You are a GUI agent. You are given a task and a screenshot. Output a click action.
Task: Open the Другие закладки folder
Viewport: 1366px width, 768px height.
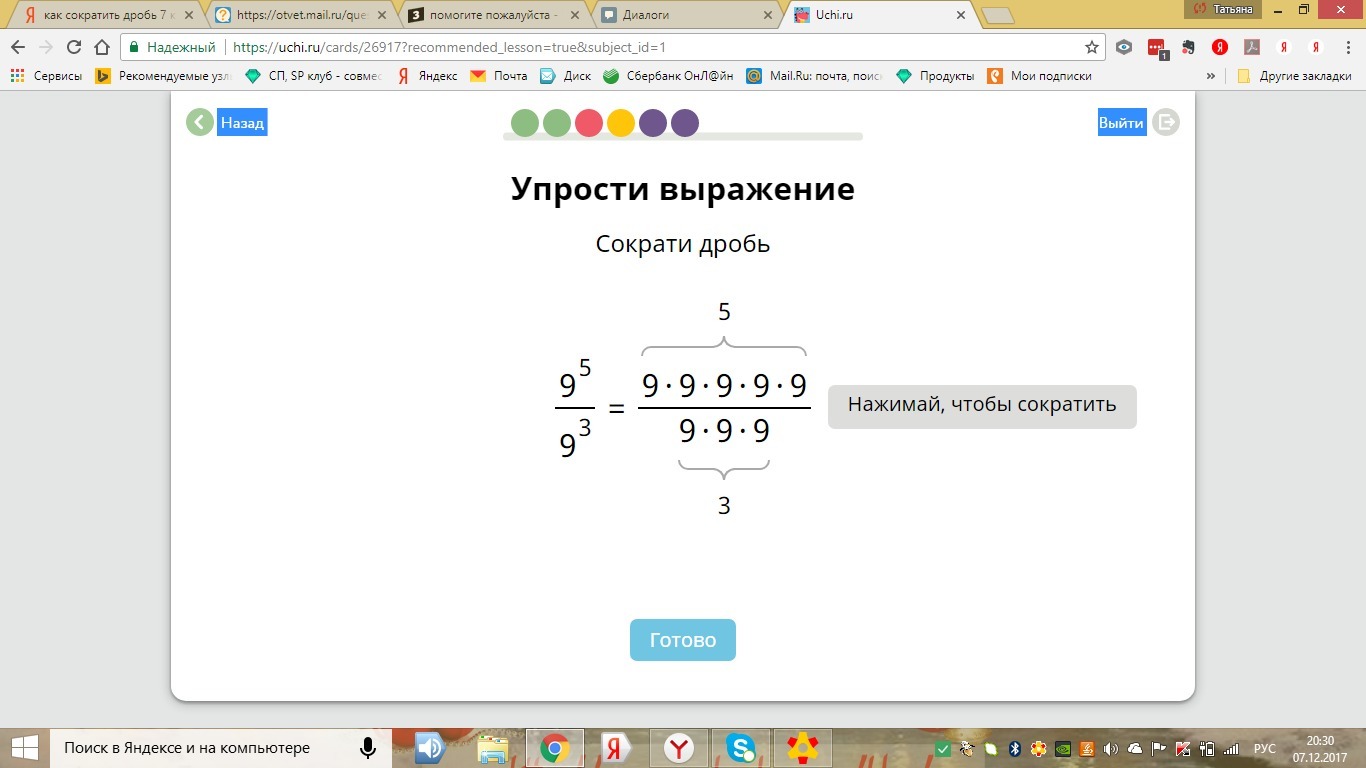(x=1295, y=76)
